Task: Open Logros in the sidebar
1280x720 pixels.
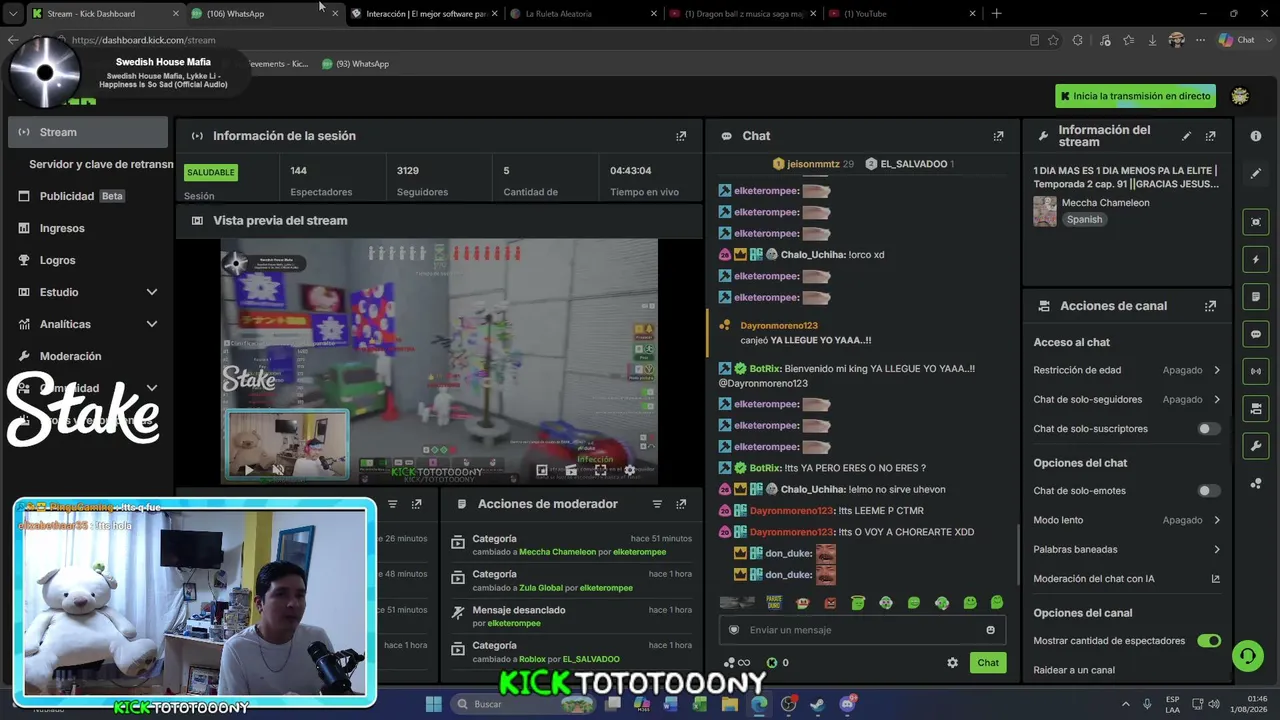Action: [88, 260]
